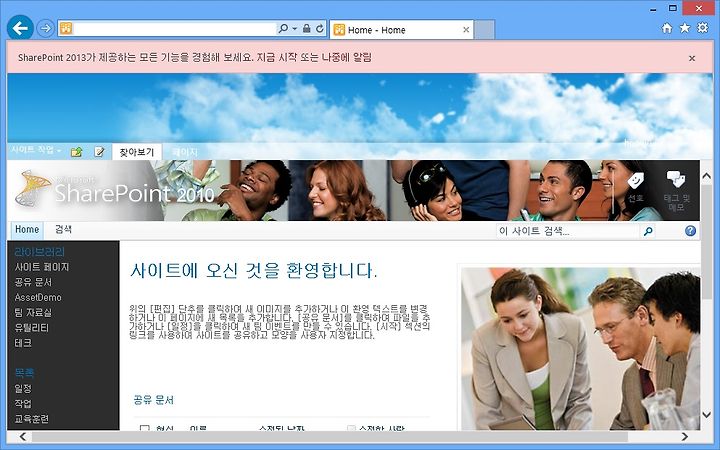Viewport: 720px width, 450px height.
Task: Click the browser back arrow button
Action: click(x=20, y=28)
